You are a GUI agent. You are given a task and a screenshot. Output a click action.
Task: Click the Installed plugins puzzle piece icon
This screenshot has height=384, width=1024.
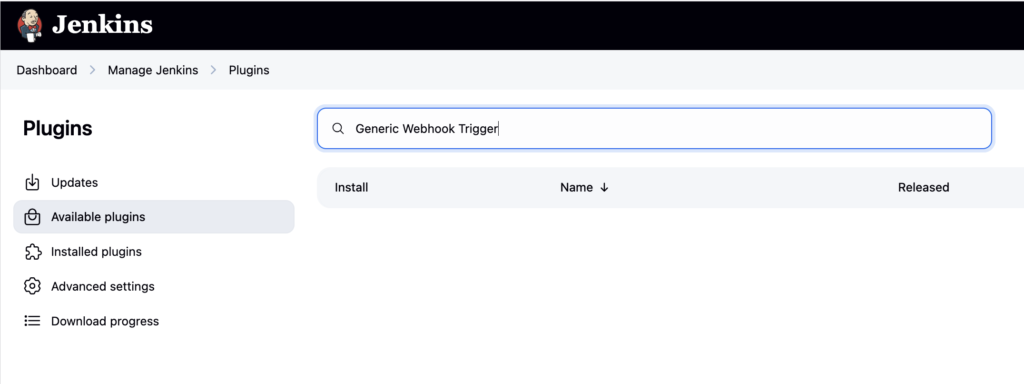pyautogui.click(x=32, y=251)
